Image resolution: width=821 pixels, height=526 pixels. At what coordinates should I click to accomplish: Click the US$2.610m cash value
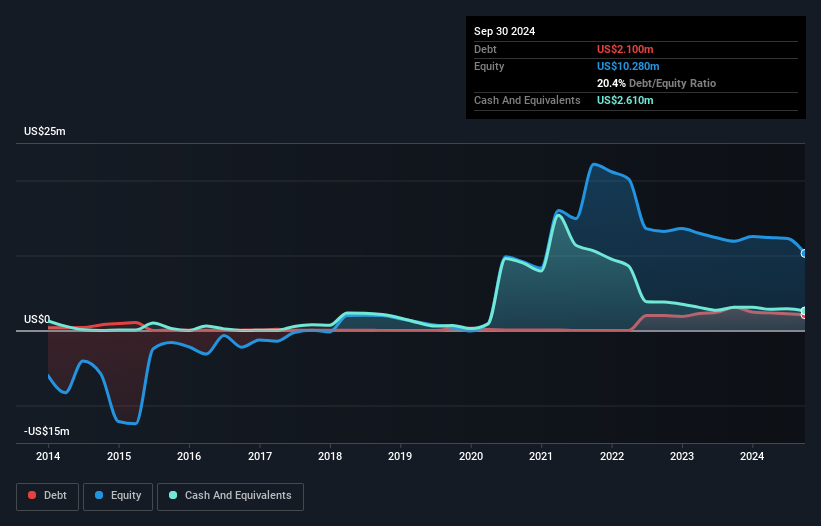point(625,100)
